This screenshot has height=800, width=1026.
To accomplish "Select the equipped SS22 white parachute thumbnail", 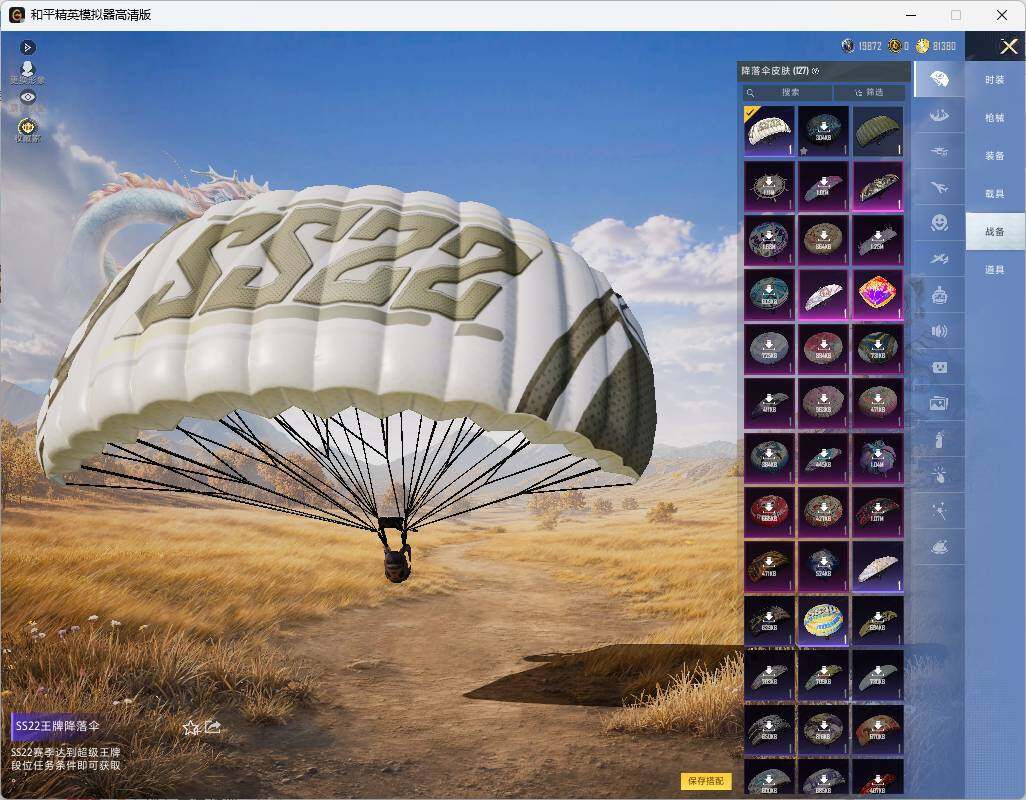I will click(770, 131).
